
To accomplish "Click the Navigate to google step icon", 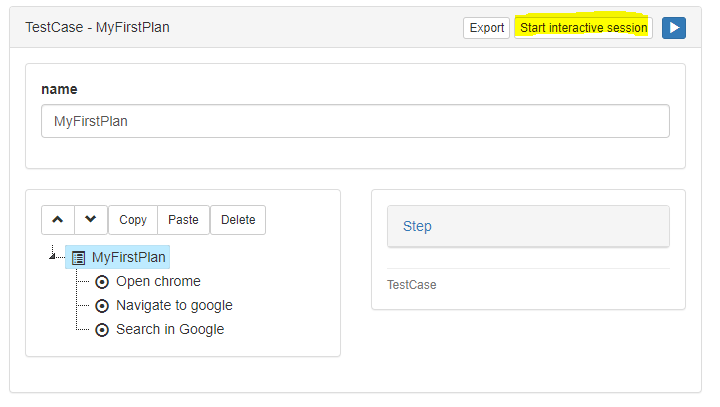I will [x=102, y=305].
